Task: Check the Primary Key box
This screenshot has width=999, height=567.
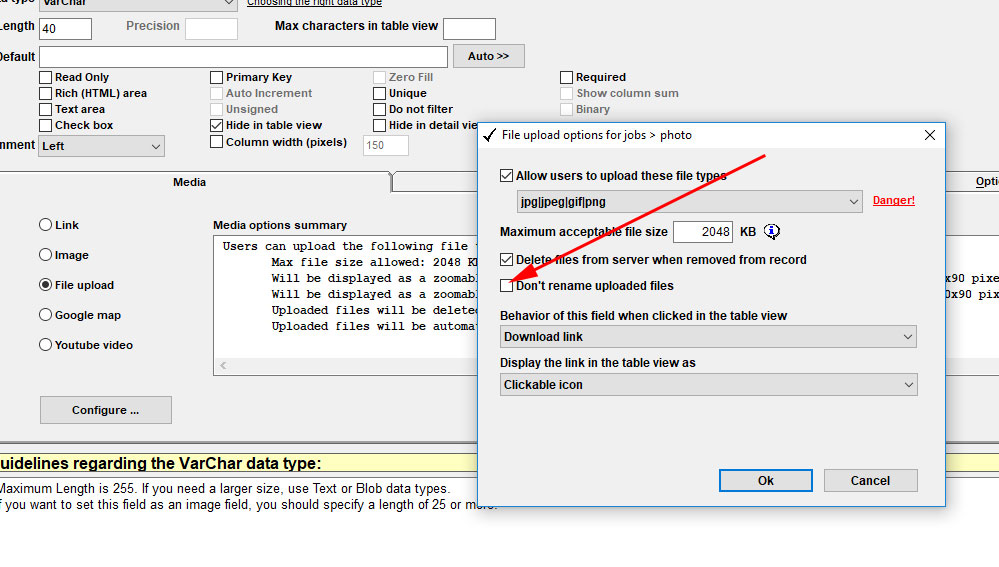Action: pos(217,77)
